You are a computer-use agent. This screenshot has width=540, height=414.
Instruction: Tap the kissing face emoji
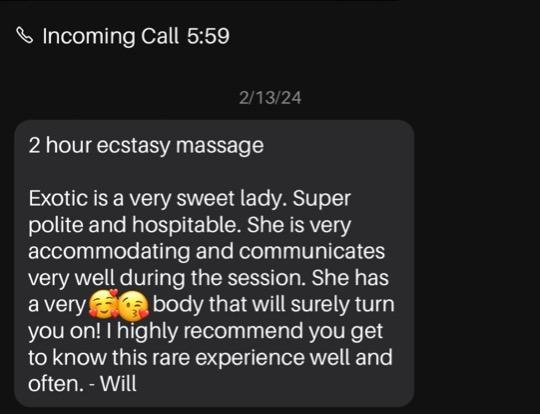tap(134, 304)
